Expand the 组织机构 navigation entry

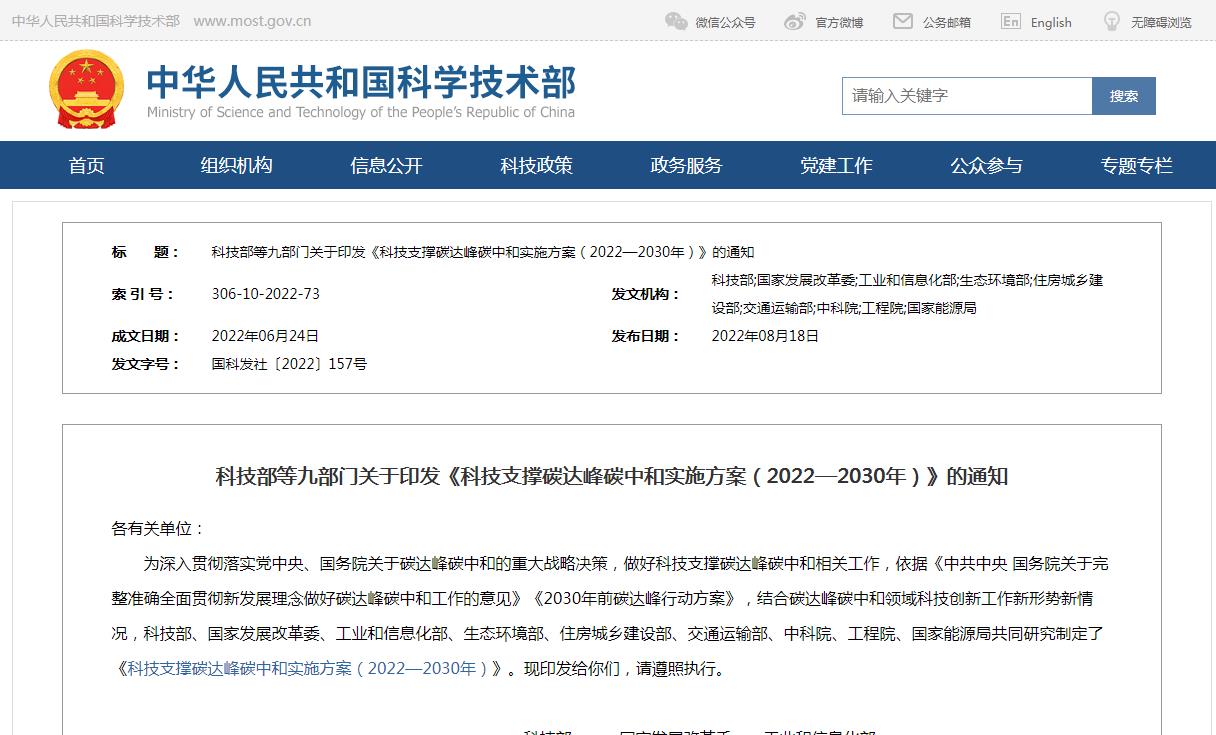pos(236,165)
